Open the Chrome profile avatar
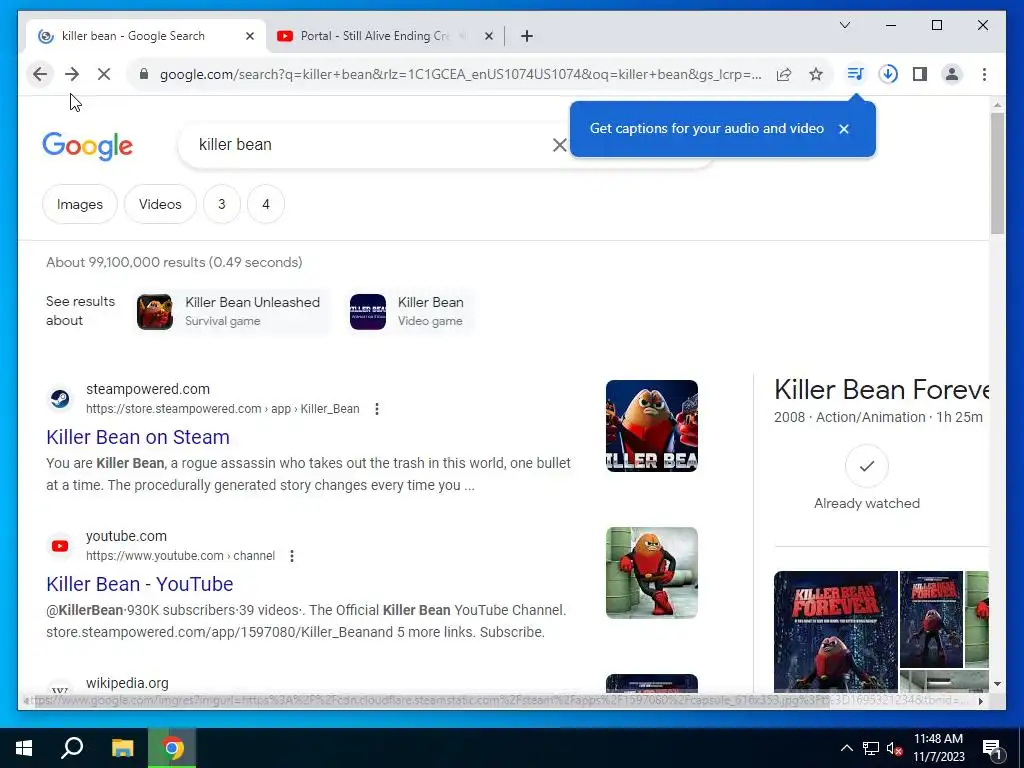1024x768 pixels. tap(952, 74)
